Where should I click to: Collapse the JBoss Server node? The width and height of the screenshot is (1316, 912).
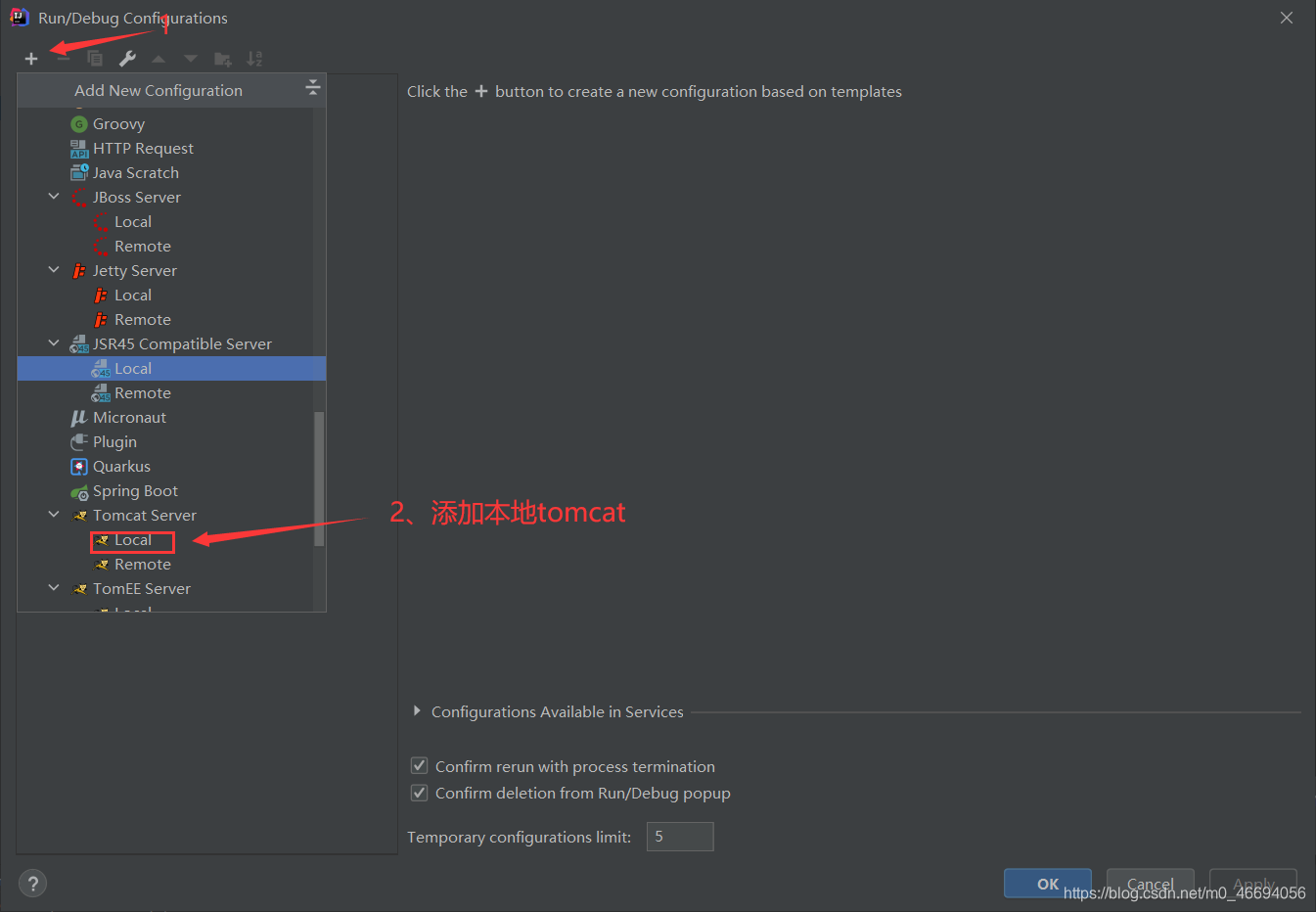pos(54,197)
